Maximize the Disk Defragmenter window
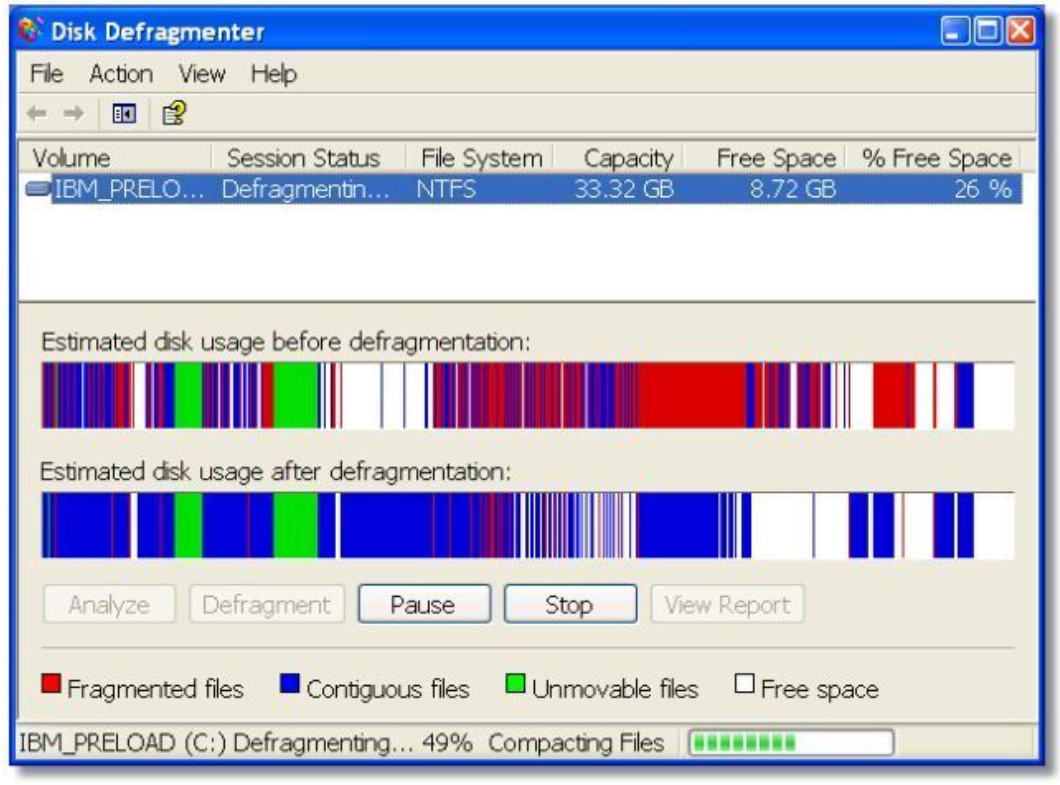Image resolution: width=1060 pixels, height=785 pixels. click(986, 32)
